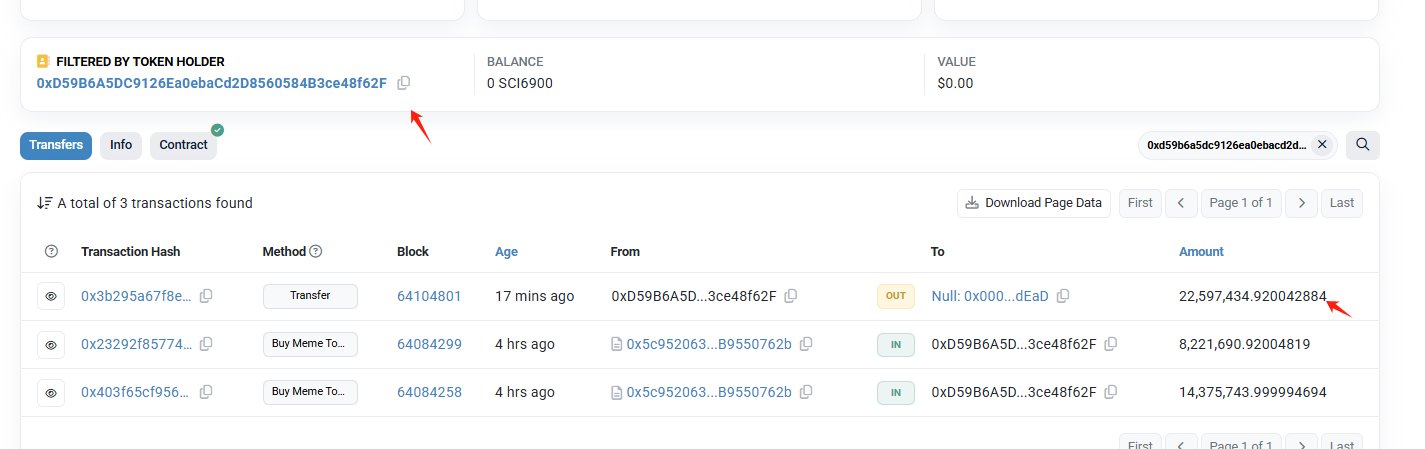Toggle eye preview for 0x23292f85774 row
Viewport: 1425px width, 449px height.
[51, 344]
